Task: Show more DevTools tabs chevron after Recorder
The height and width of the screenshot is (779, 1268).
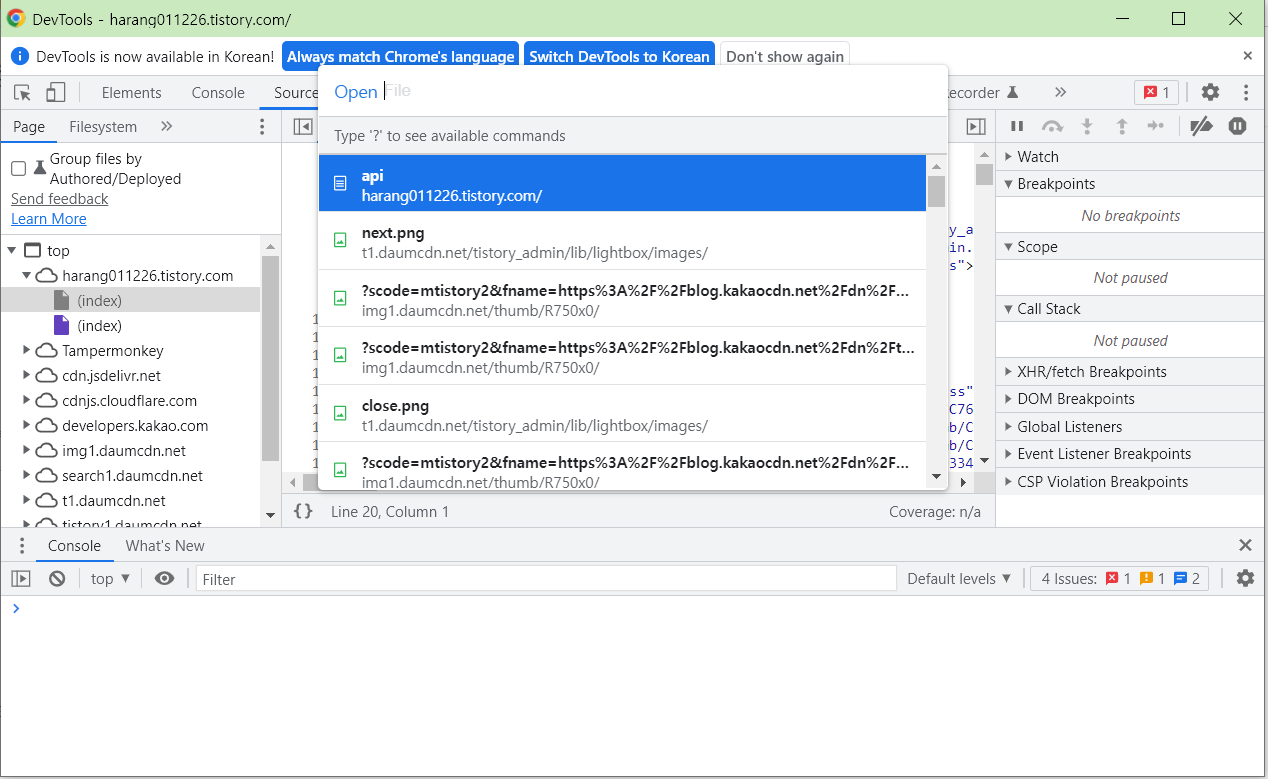Action: (1060, 92)
